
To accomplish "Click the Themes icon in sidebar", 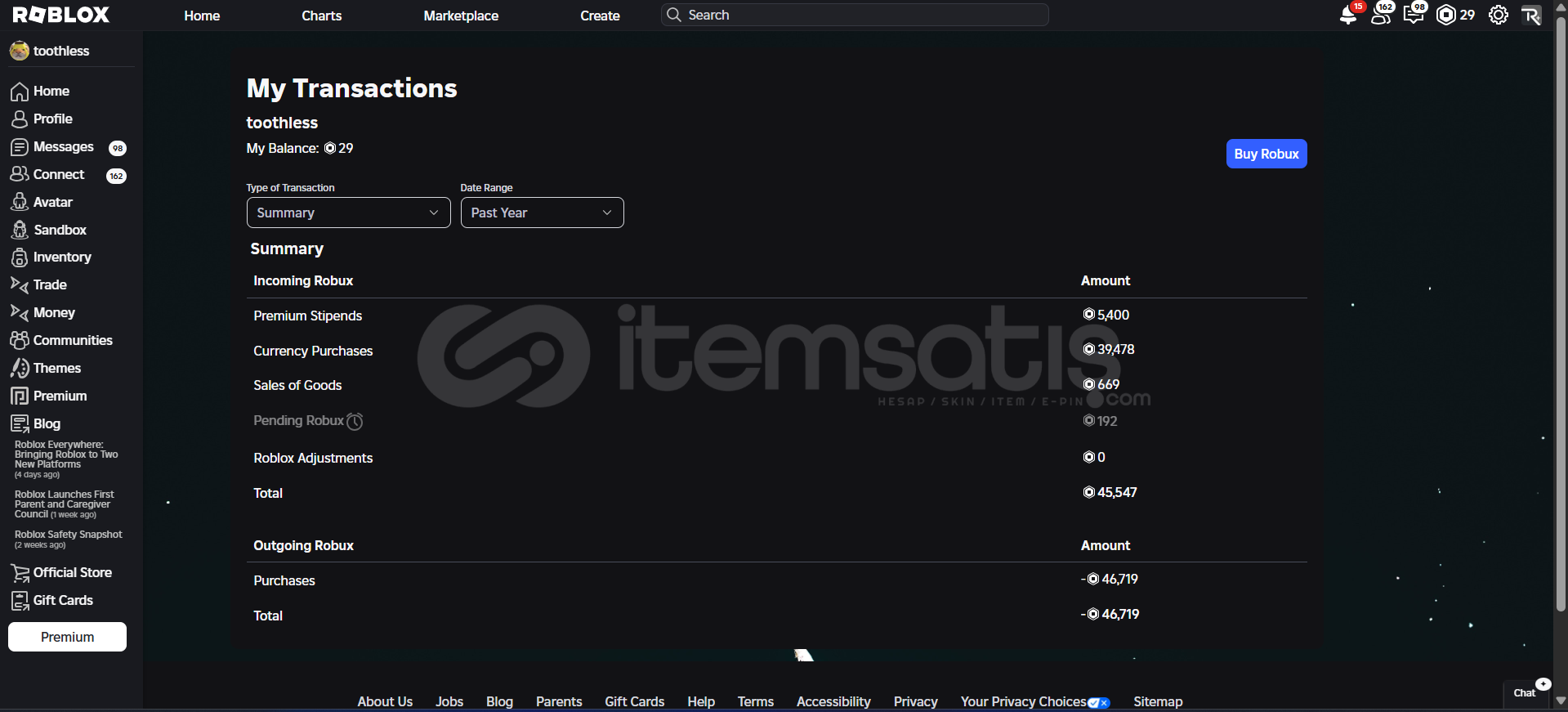I will pos(20,368).
